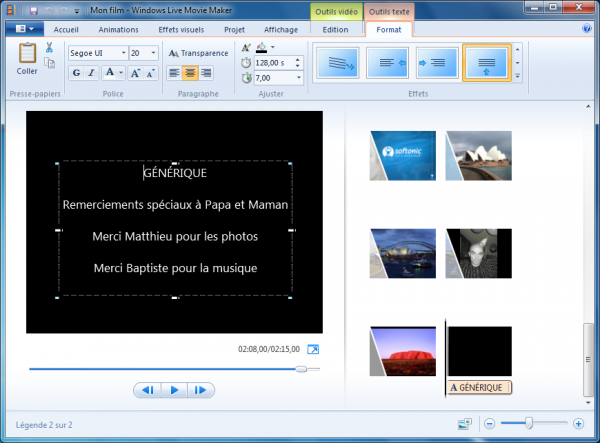Click the full screen preview icon
The height and width of the screenshot is (443, 600).
point(313,349)
